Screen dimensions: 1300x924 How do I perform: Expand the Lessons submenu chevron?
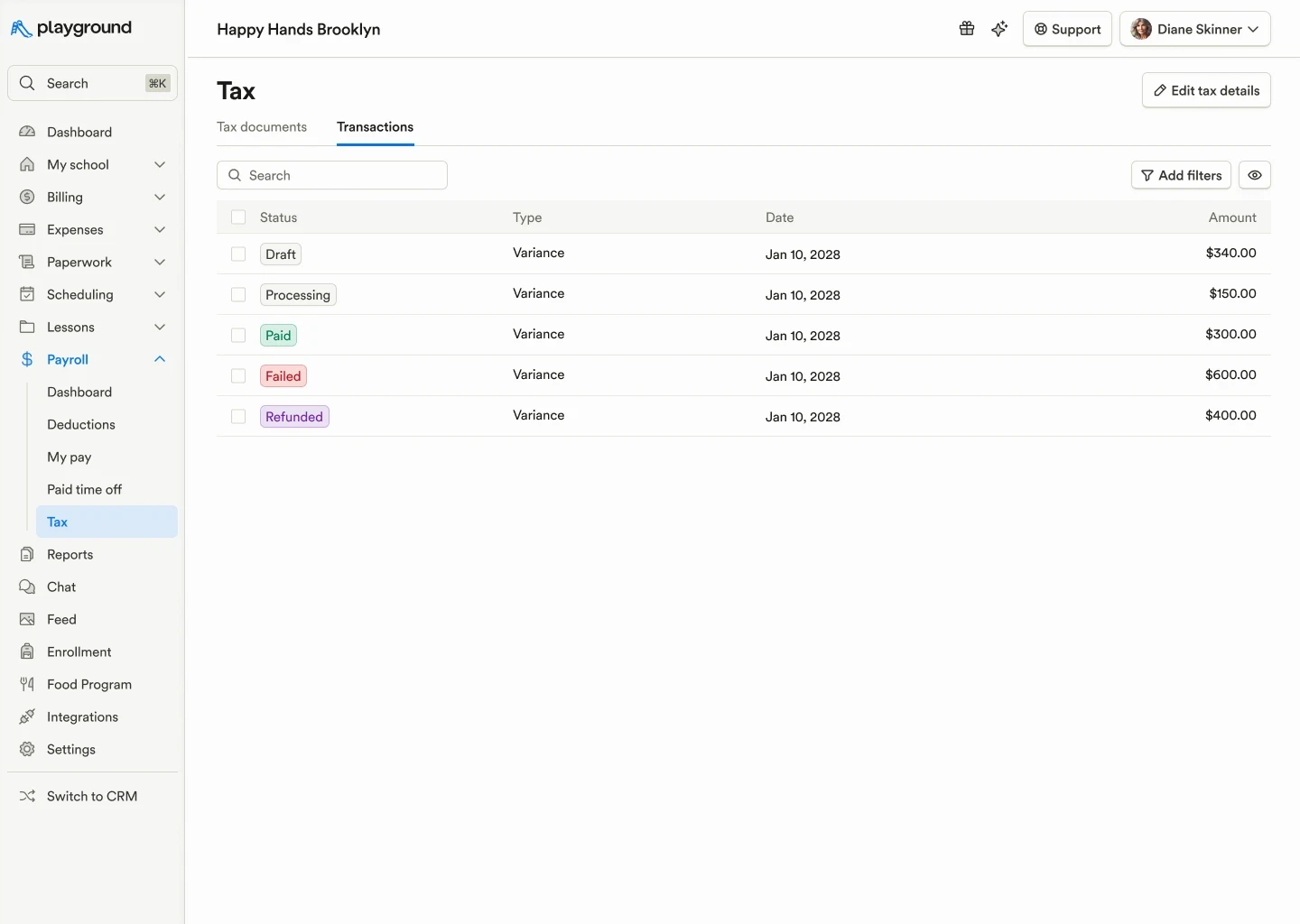pos(160,327)
